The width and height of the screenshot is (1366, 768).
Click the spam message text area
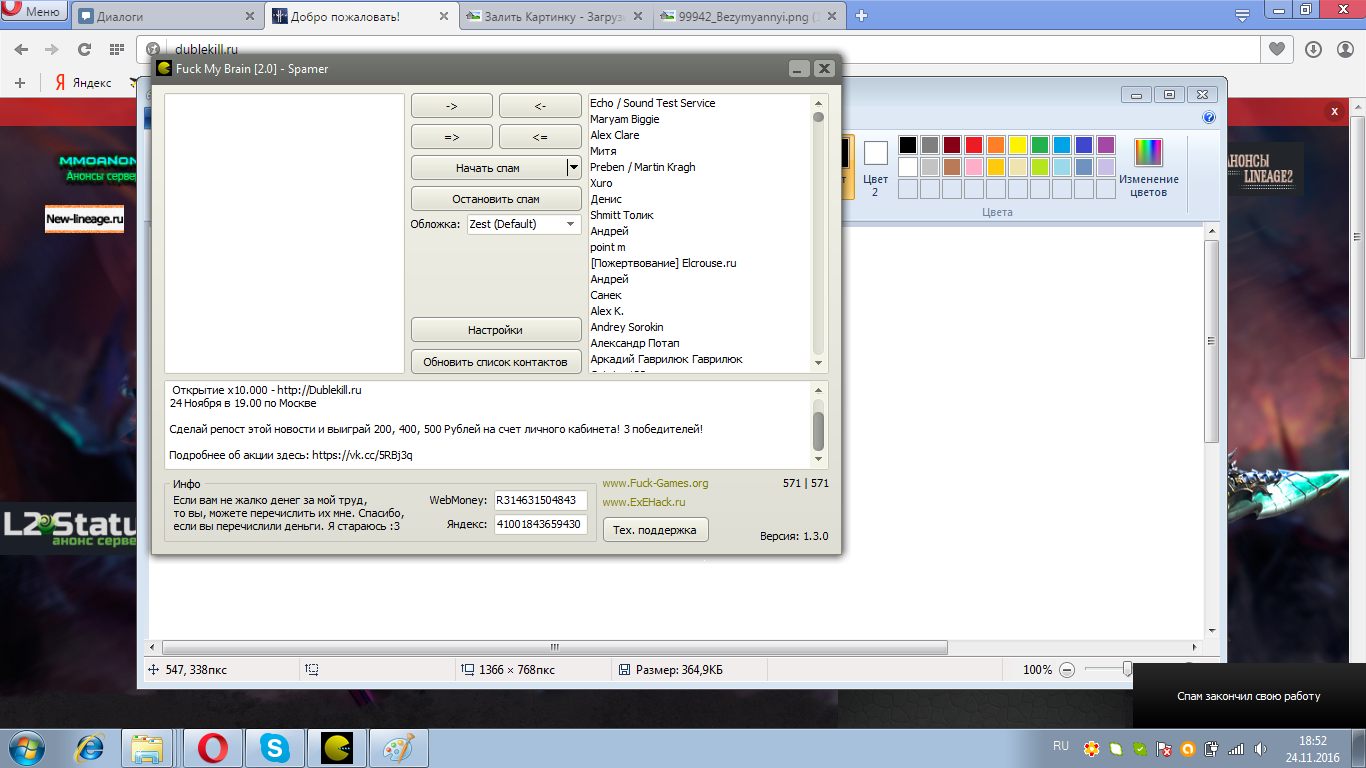[489, 423]
